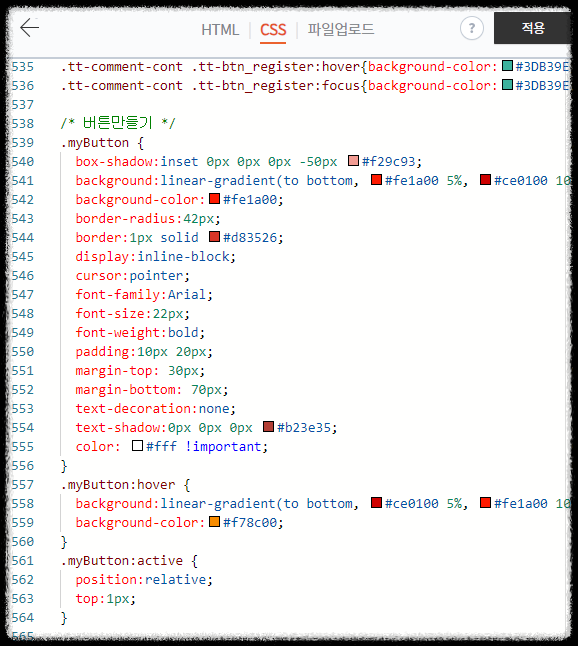Click .myButton:hover selector
The height and width of the screenshot is (646, 578).
(118, 484)
